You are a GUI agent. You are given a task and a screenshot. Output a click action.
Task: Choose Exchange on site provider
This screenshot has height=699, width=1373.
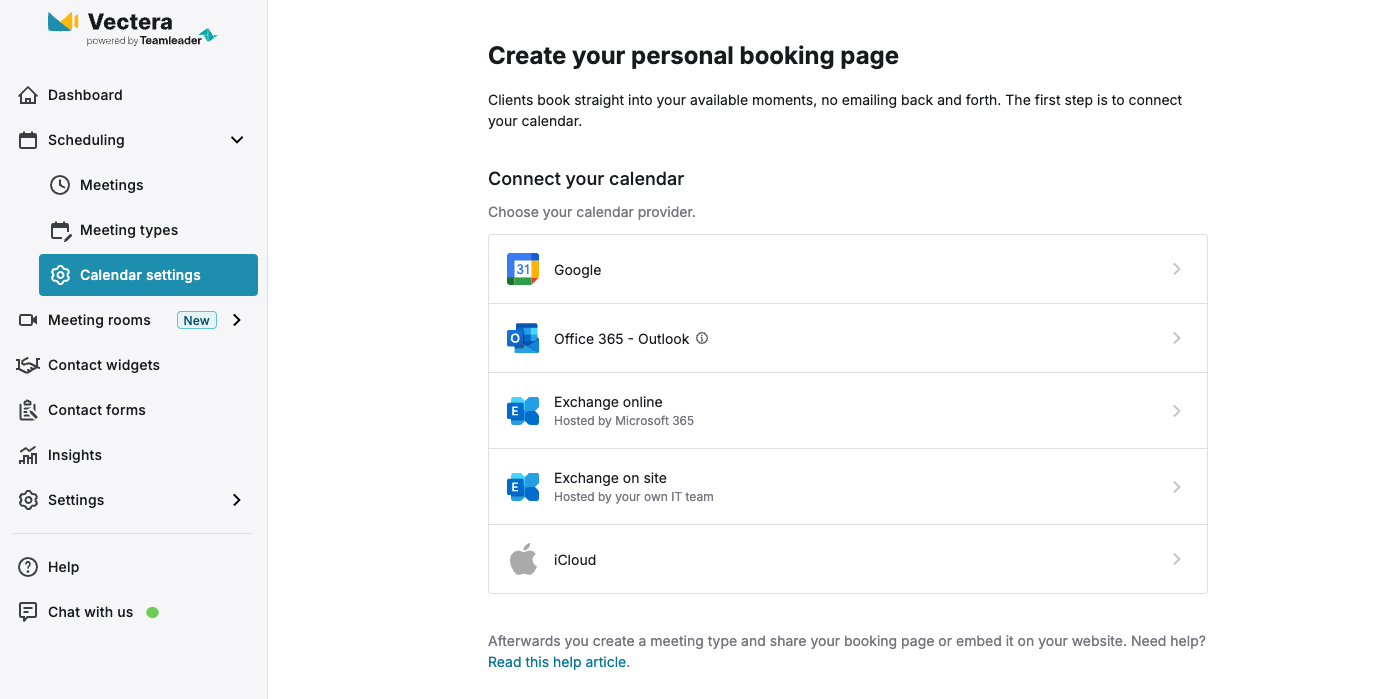point(848,487)
